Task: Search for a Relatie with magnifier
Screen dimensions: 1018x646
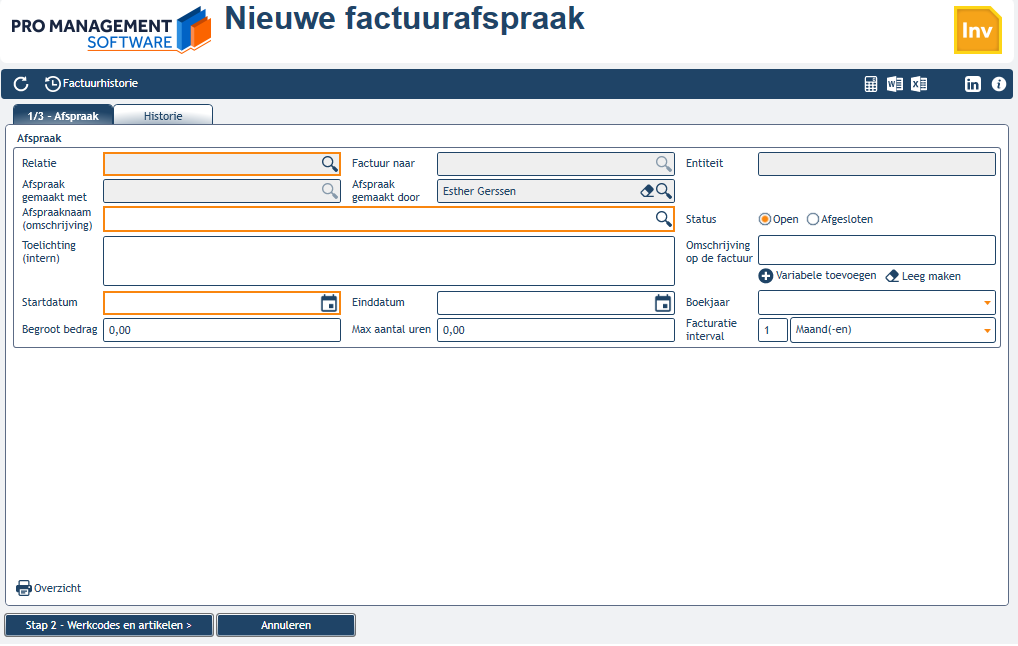Action: tap(330, 164)
